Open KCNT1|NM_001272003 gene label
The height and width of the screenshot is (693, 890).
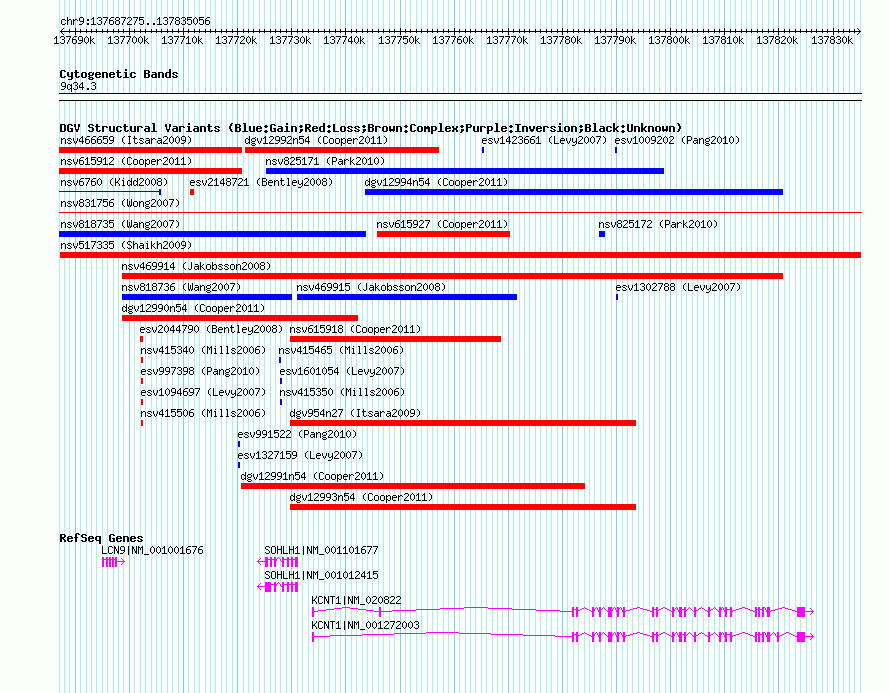tap(366, 625)
